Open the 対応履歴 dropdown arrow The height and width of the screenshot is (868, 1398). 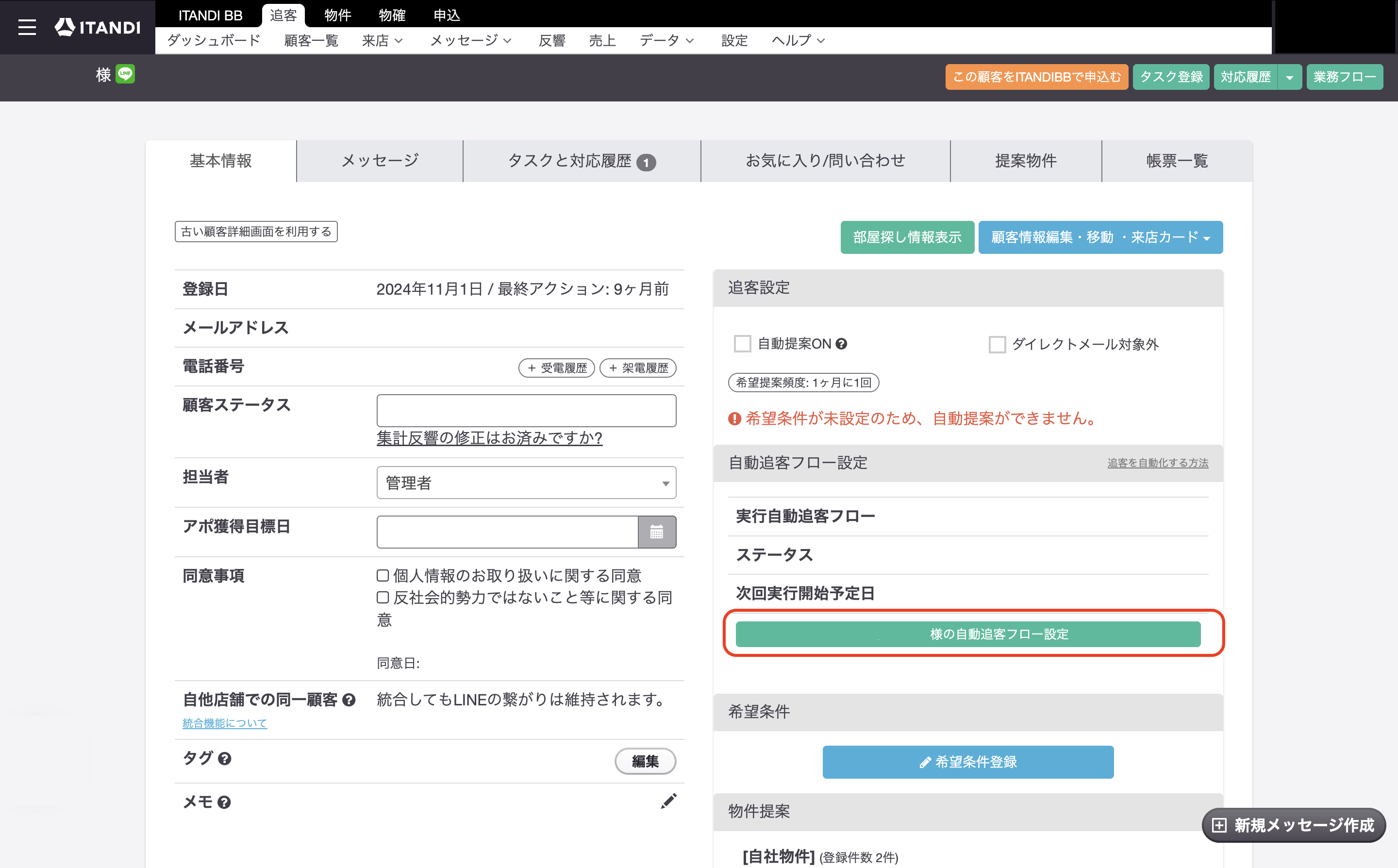pos(1290,77)
